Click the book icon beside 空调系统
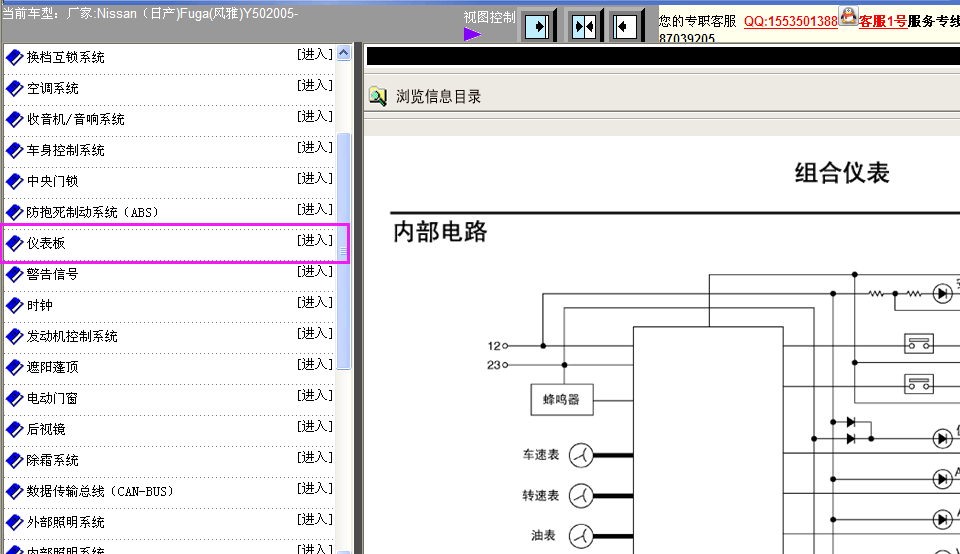The width and height of the screenshot is (960, 554). click(14, 89)
